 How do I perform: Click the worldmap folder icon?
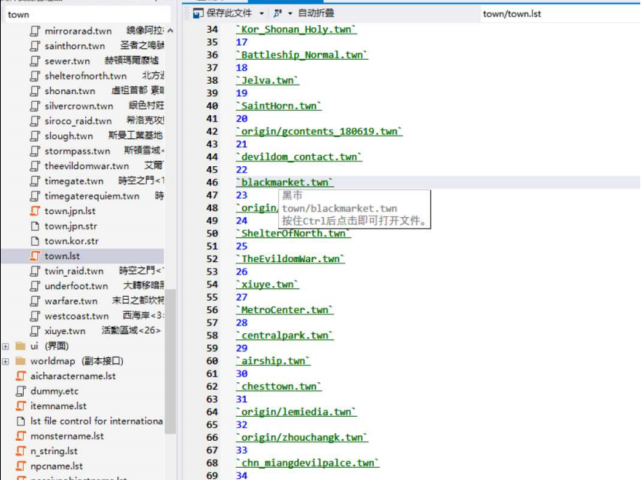tap(21, 361)
